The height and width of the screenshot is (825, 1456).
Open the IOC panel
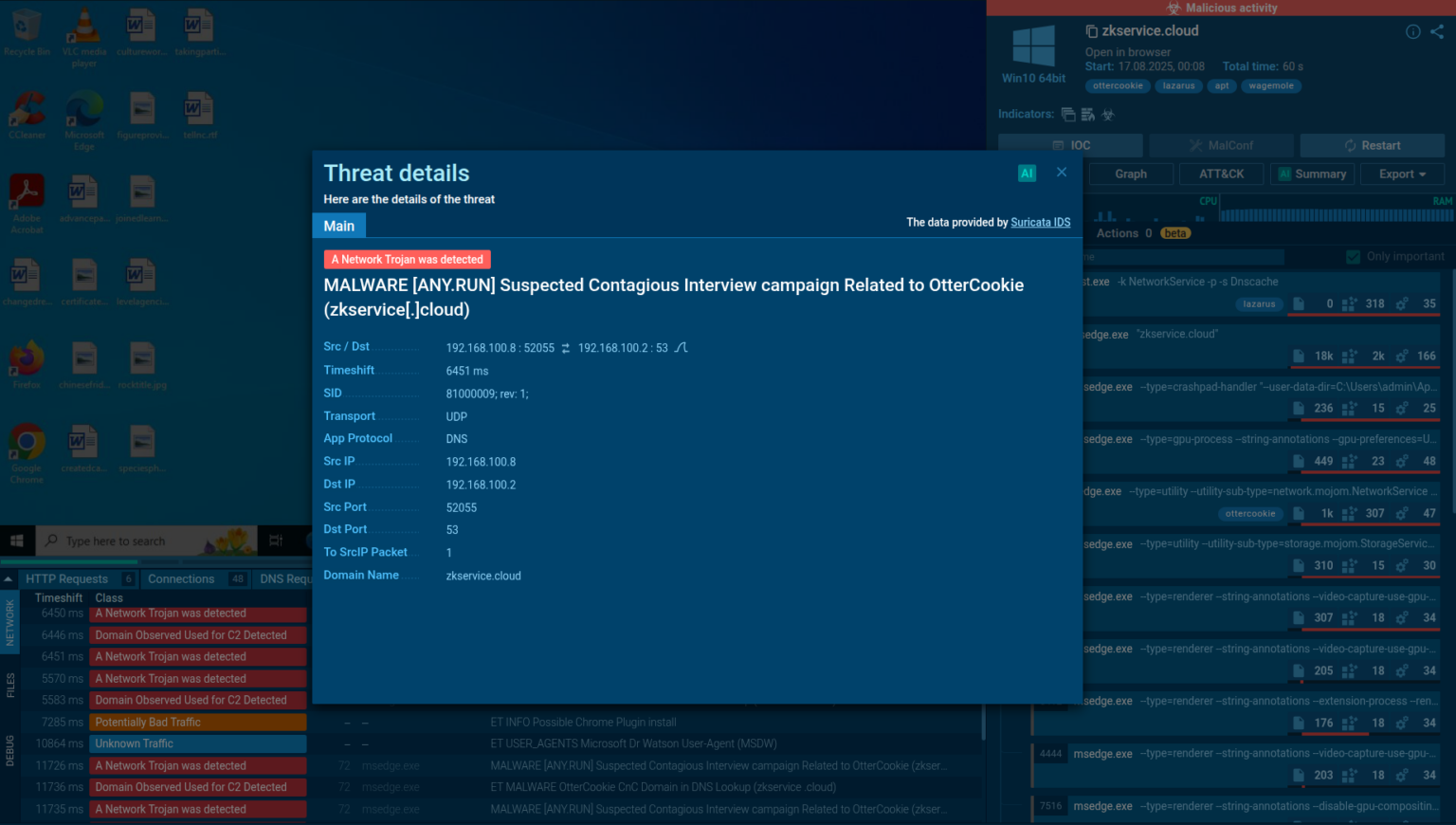[1070, 145]
